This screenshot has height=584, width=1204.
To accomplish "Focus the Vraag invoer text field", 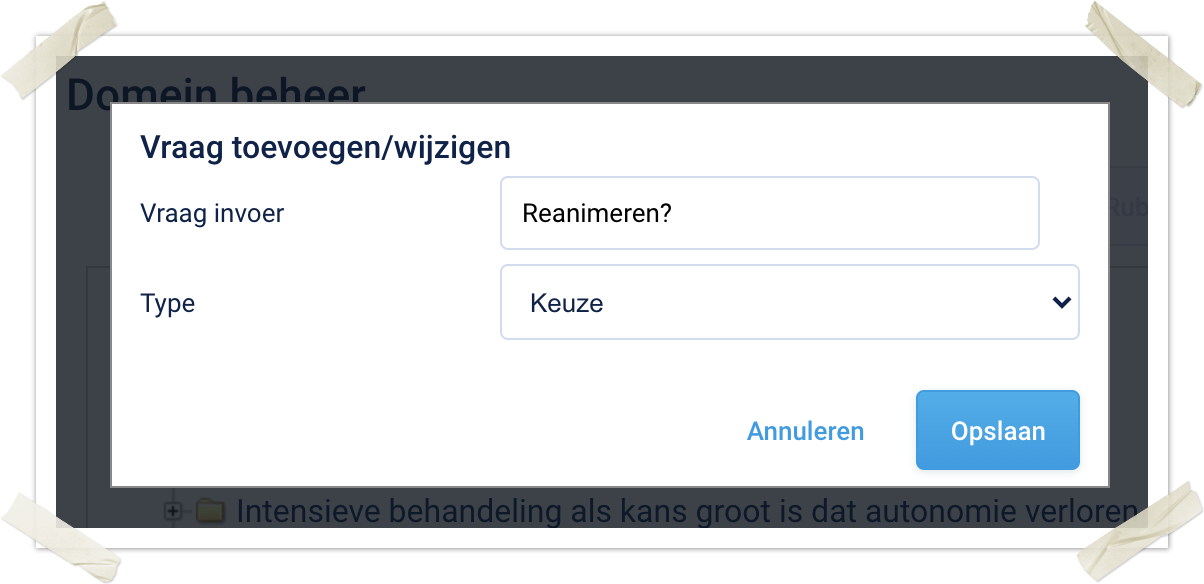I will click(x=769, y=213).
